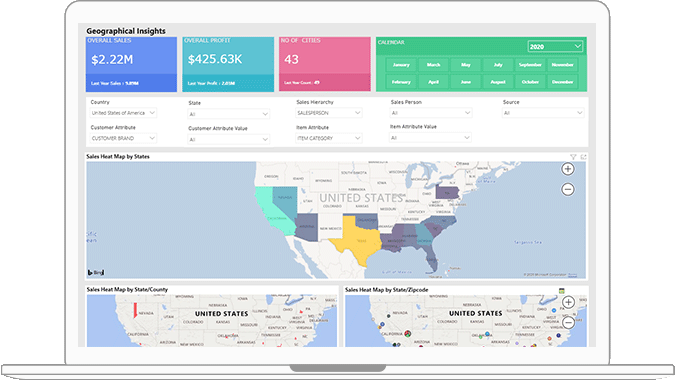Open focus mode icon above States heat map
Image resolution: width=675 pixels, height=380 pixels.
tap(583, 157)
